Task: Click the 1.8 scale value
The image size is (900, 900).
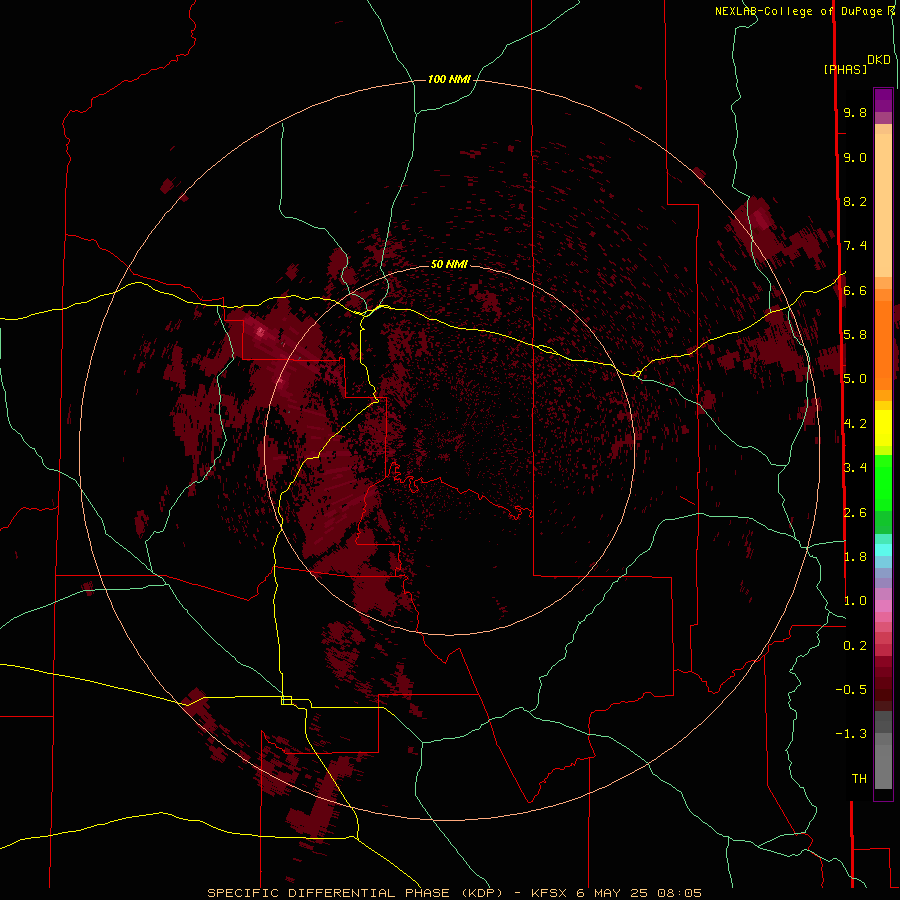Action: point(855,557)
